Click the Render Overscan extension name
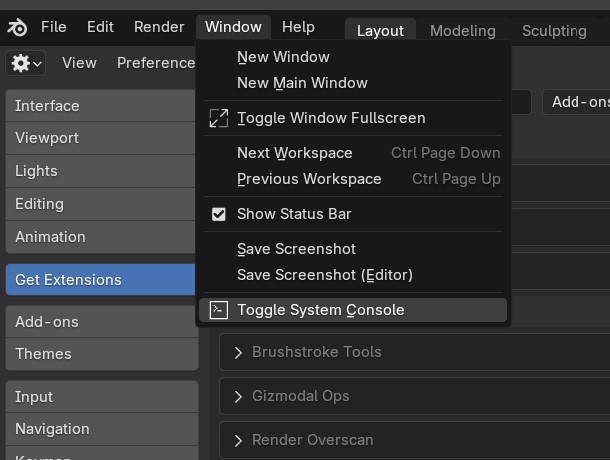The height and width of the screenshot is (460, 610). coord(313,440)
